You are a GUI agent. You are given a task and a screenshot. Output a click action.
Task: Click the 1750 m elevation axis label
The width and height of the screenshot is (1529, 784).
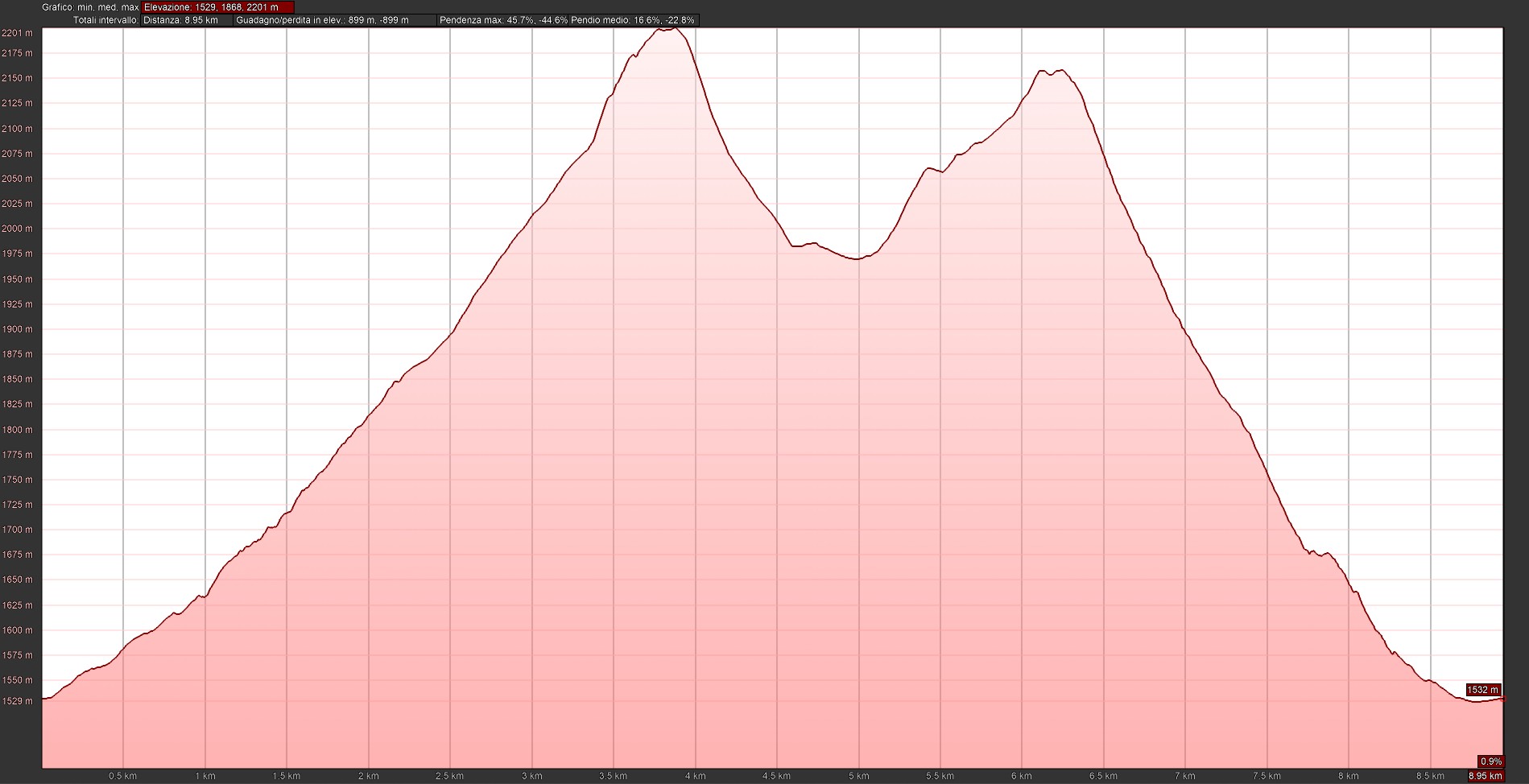(17, 480)
